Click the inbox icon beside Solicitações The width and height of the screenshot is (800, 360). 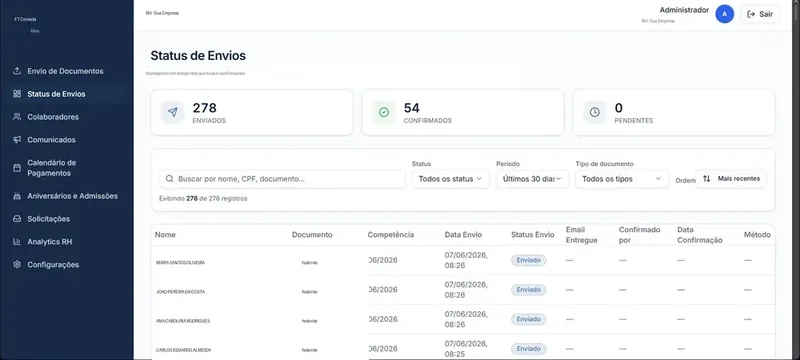coord(17,219)
